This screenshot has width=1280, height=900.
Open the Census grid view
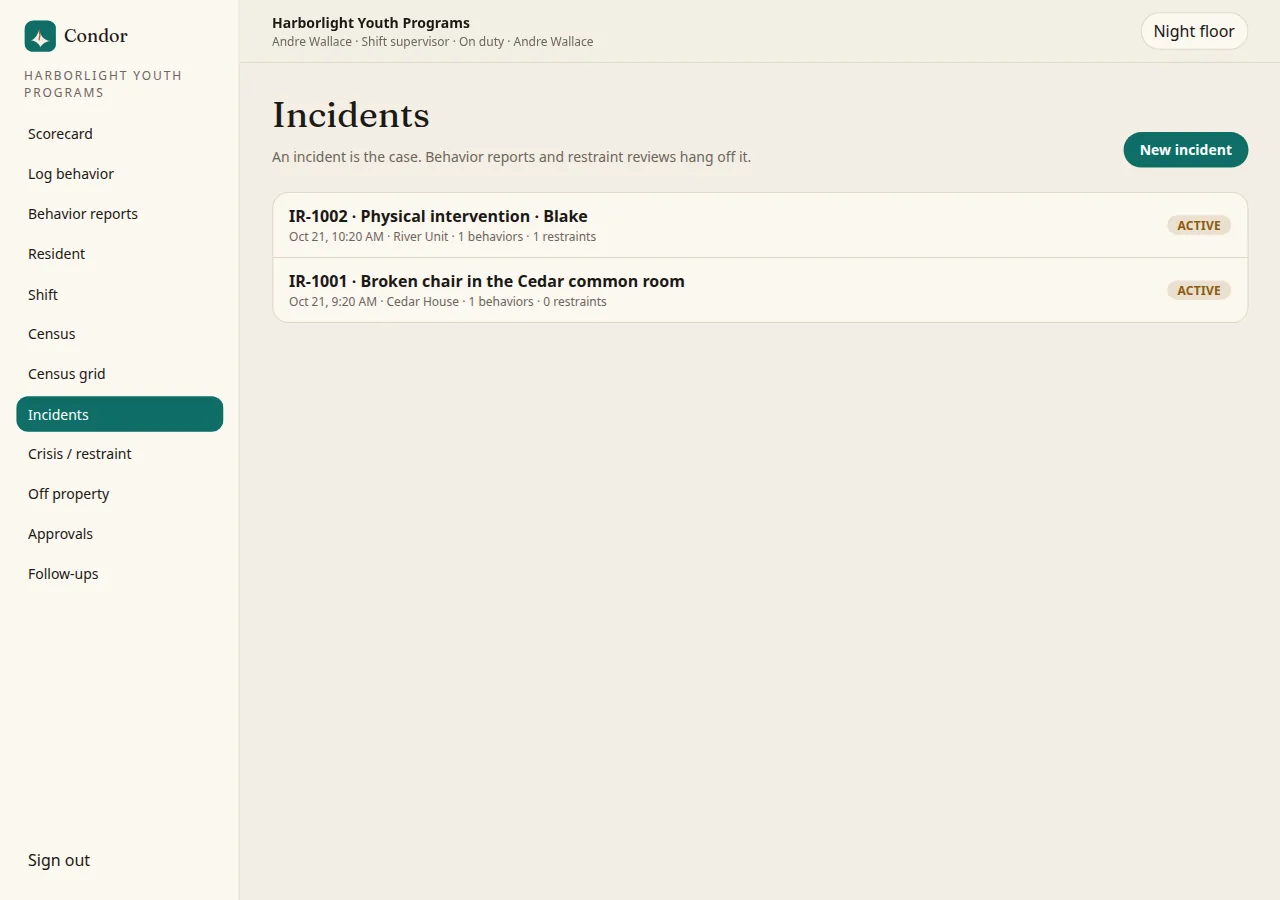119,374
